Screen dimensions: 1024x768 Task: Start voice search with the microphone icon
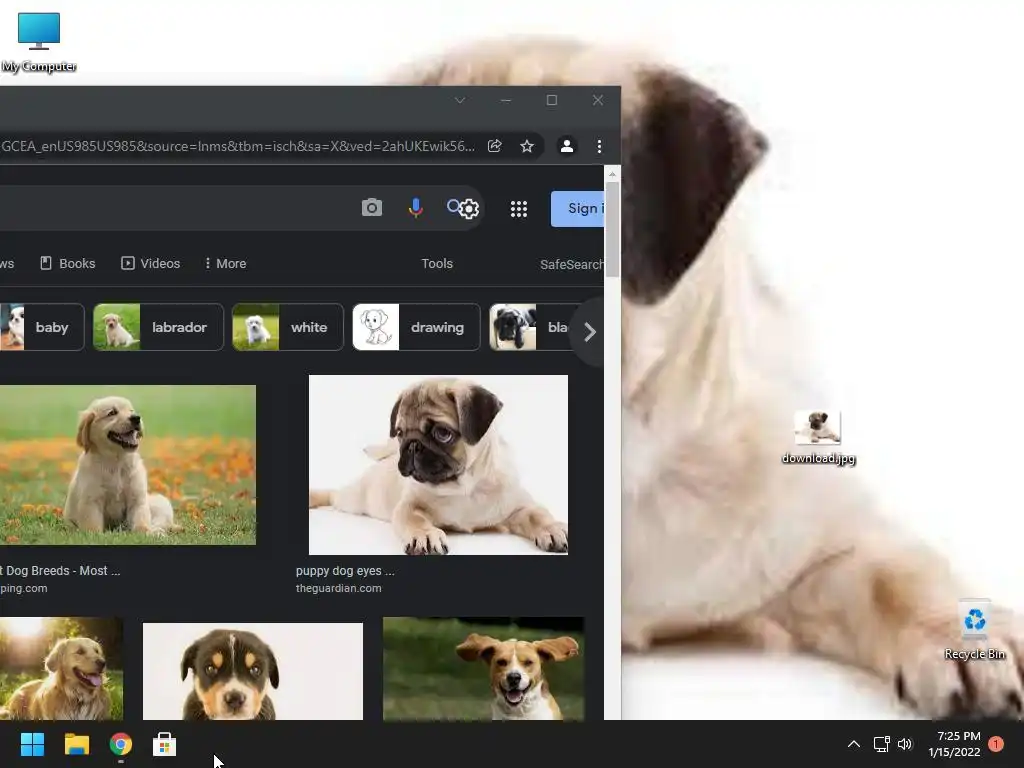[x=415, y=208]
